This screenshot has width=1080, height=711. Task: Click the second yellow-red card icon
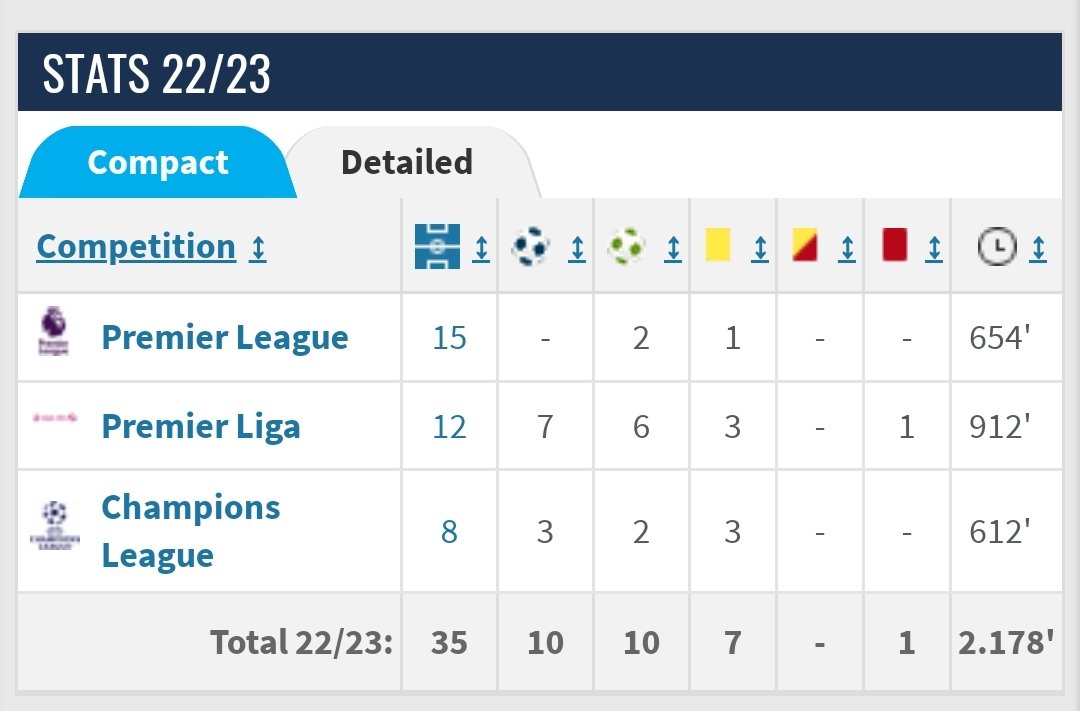pyautogui.click(x=804, y=245)
